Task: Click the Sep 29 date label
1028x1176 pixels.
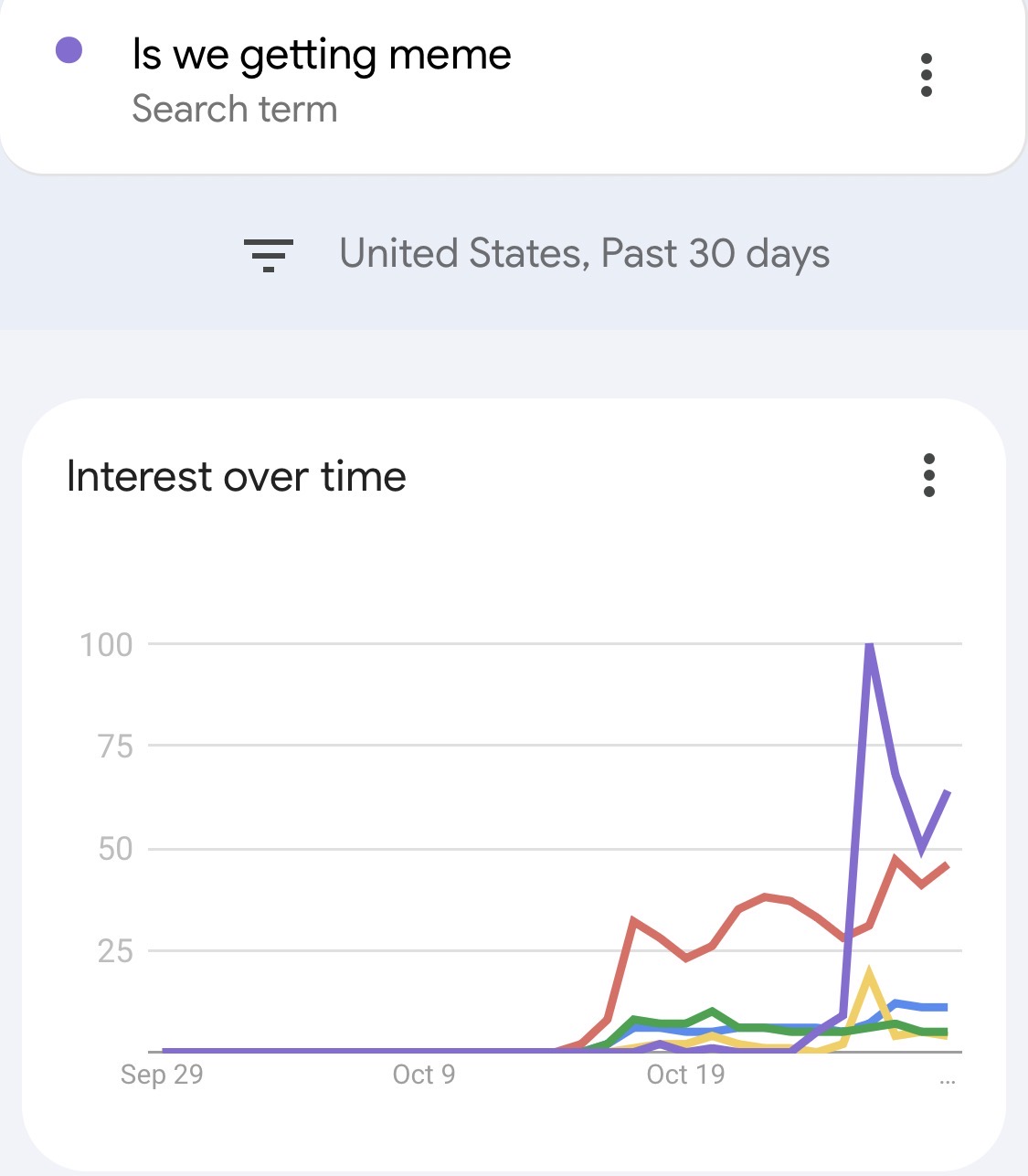Action: coord(162,1075)
